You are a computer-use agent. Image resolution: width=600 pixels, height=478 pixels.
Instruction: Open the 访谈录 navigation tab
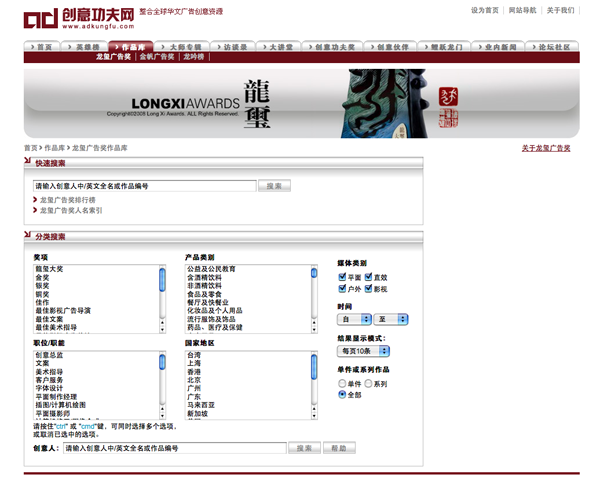pyautogui.click(x=232, y=47)
